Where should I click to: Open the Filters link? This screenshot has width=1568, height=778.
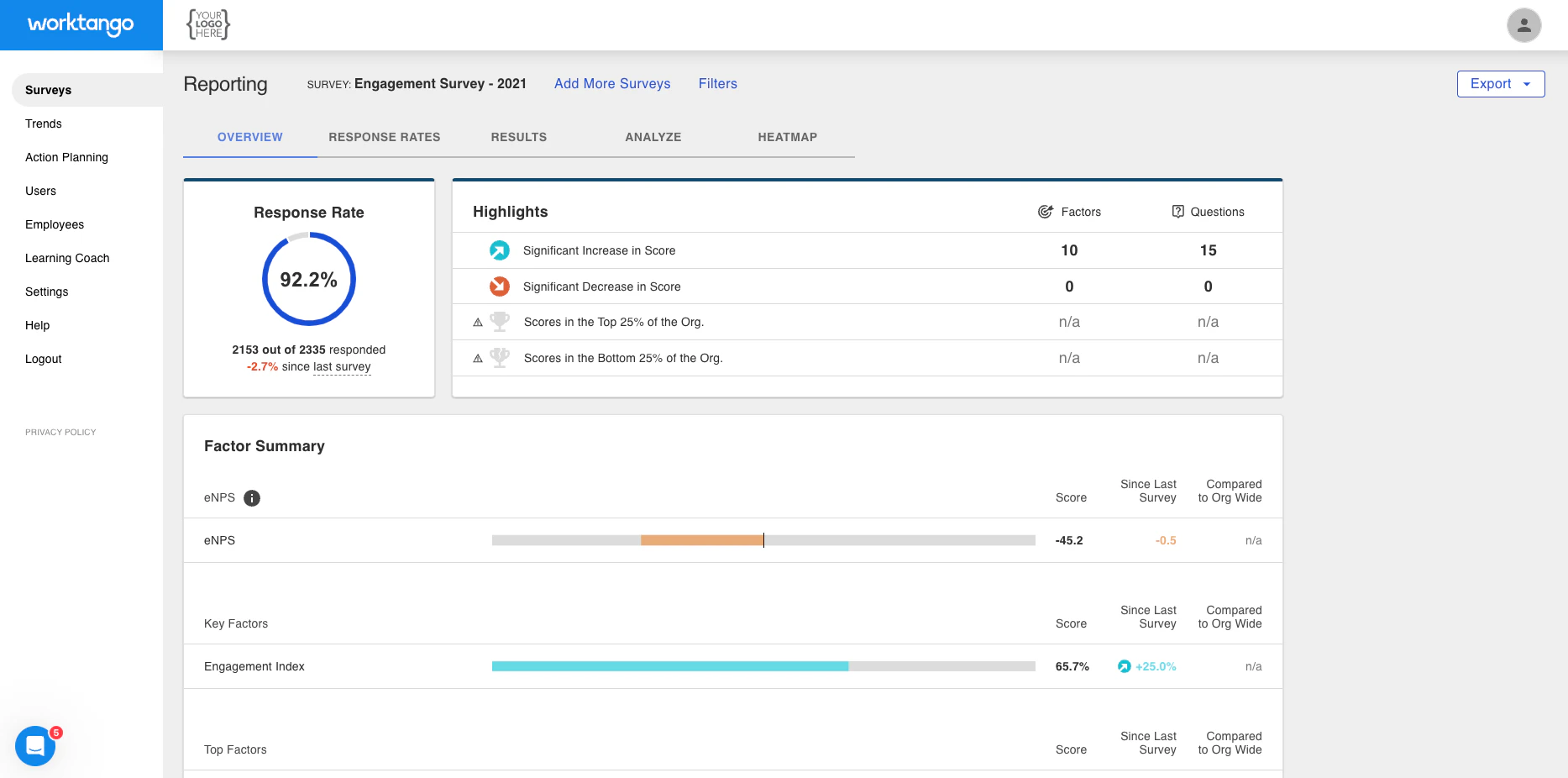717,84
